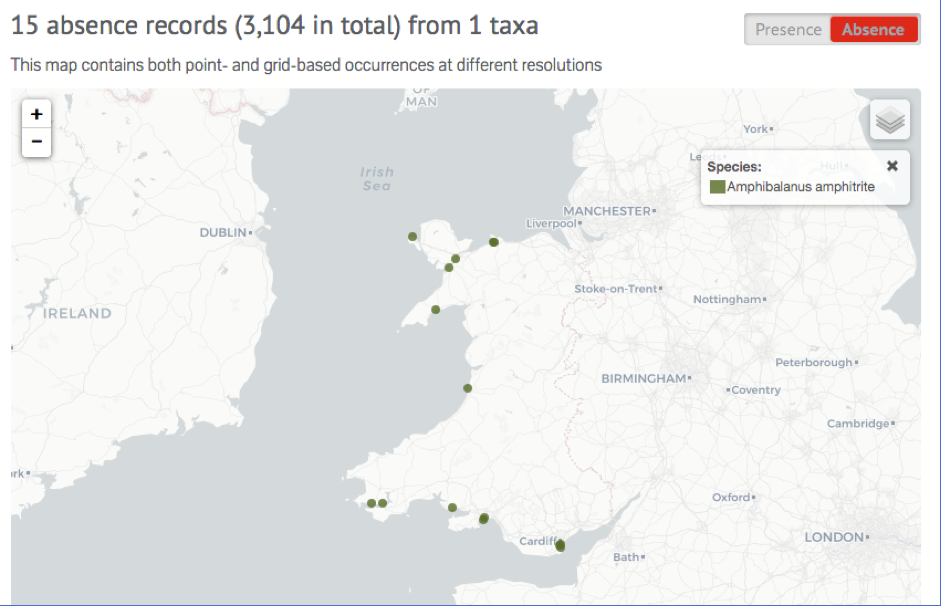941x606 pixels.
Task: Open the map layers selector icon
Action: [x=889, y=118]
